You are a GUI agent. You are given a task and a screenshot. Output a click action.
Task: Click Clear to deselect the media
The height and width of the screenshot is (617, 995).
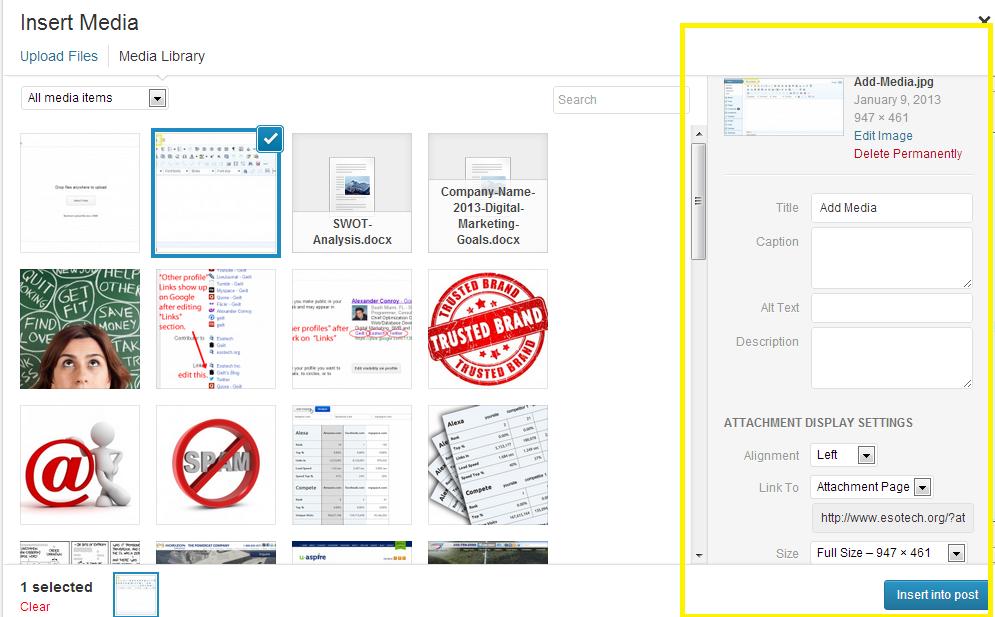(x=35, y=607)
